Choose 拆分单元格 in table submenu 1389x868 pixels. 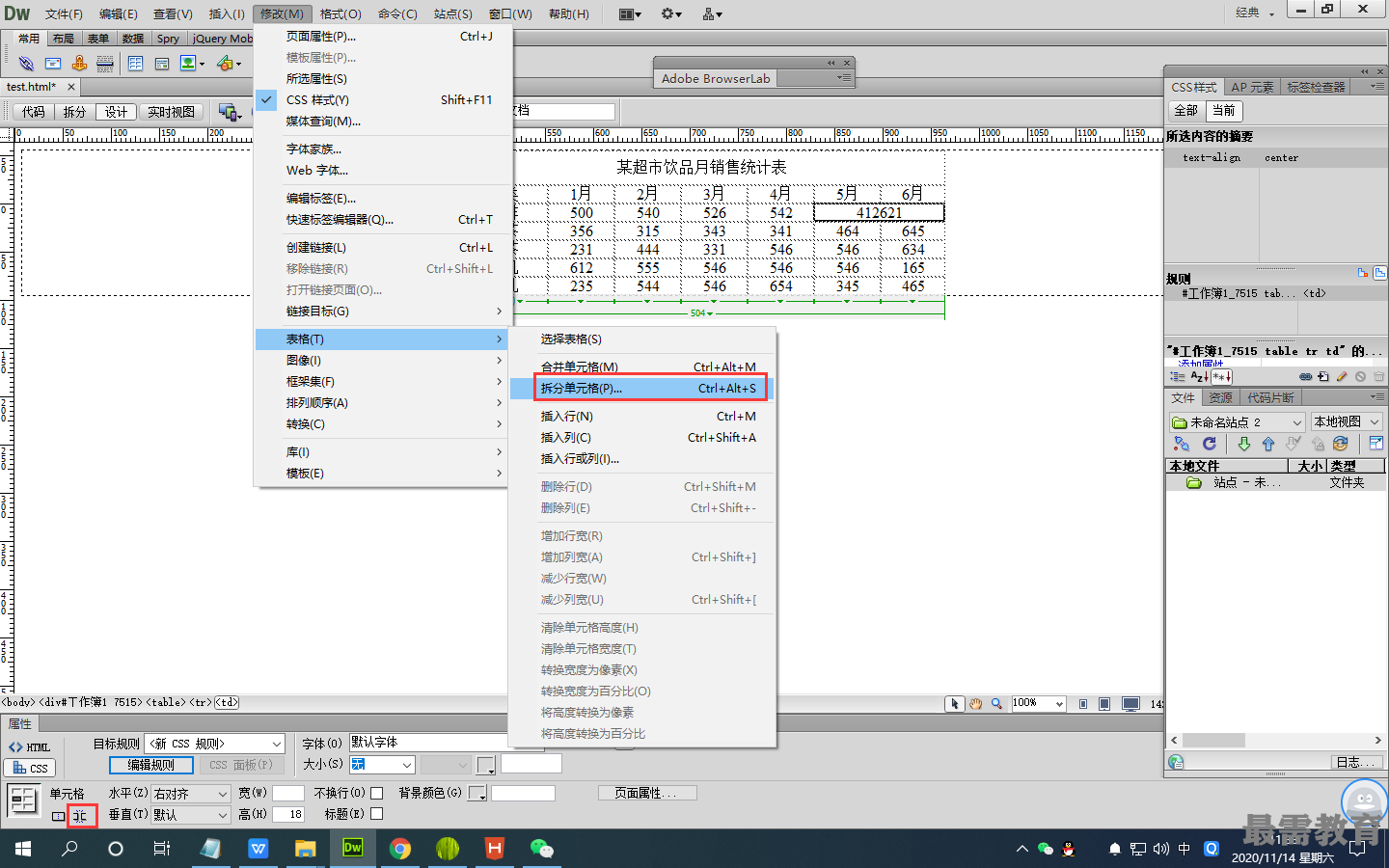click(650, 389)
